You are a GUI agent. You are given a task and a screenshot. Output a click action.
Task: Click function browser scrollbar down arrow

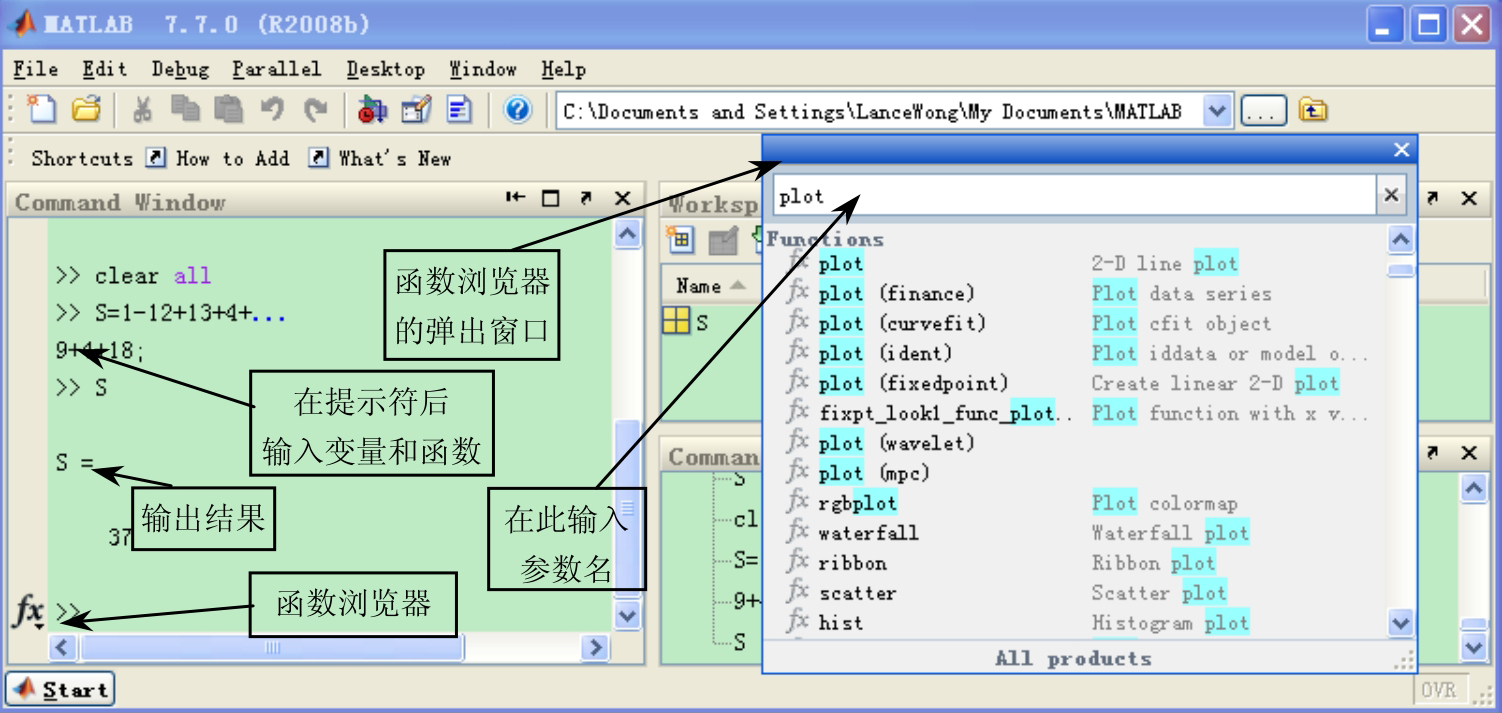pyautogui.click(x=1402, y=623)
